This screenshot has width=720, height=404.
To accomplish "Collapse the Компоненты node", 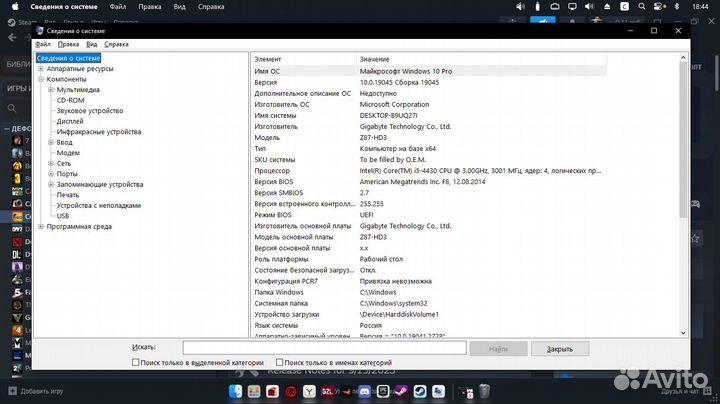I will [41, 79].
